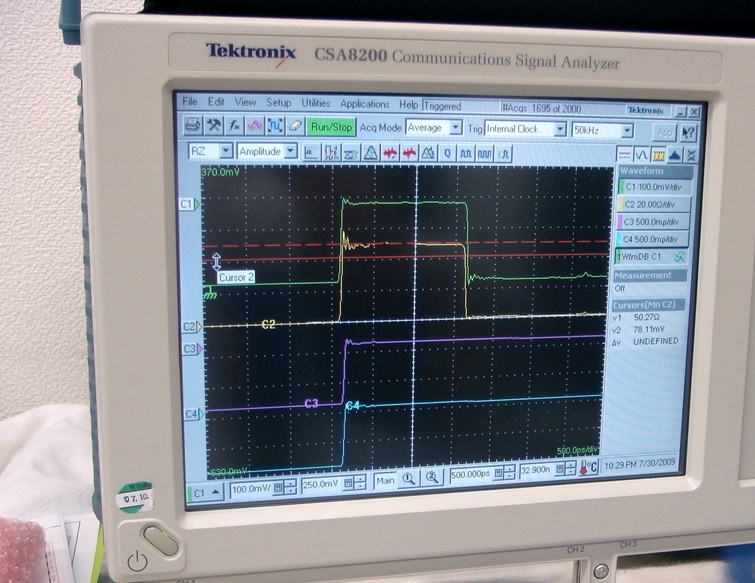Toggle the C1 100.0mV/div waveform entry
Screen dimensions: 755x583
(654, 187)
